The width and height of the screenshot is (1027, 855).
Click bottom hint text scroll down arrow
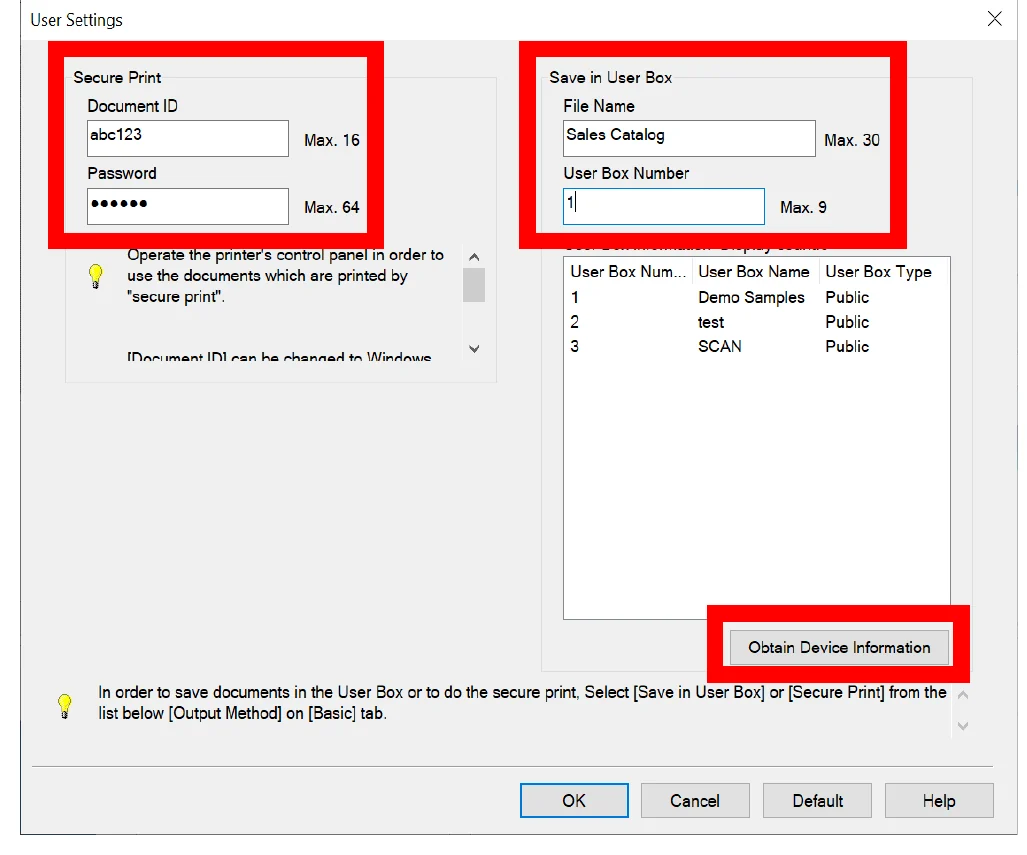click(x=963, y=725)
